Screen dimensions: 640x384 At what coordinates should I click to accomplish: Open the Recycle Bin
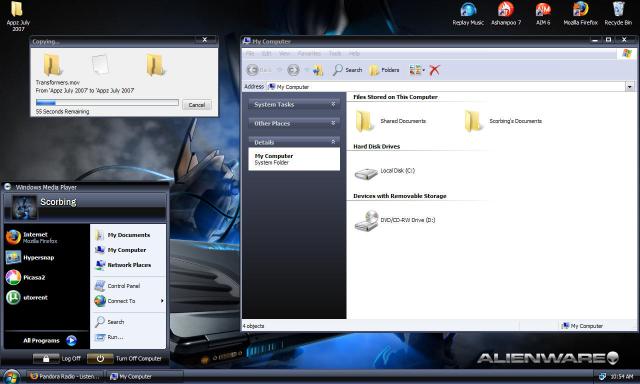tap(618, 14)
